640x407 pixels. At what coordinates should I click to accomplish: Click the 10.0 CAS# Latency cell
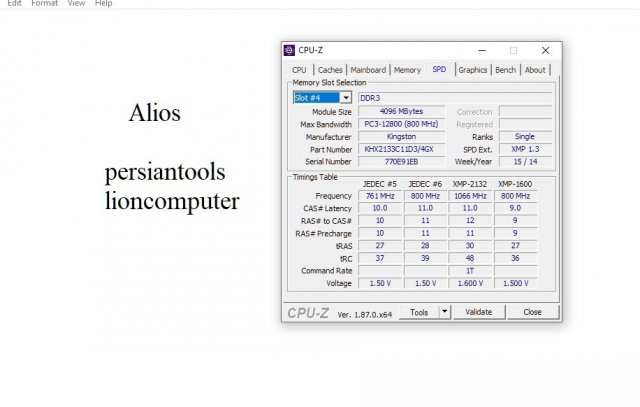380,208
